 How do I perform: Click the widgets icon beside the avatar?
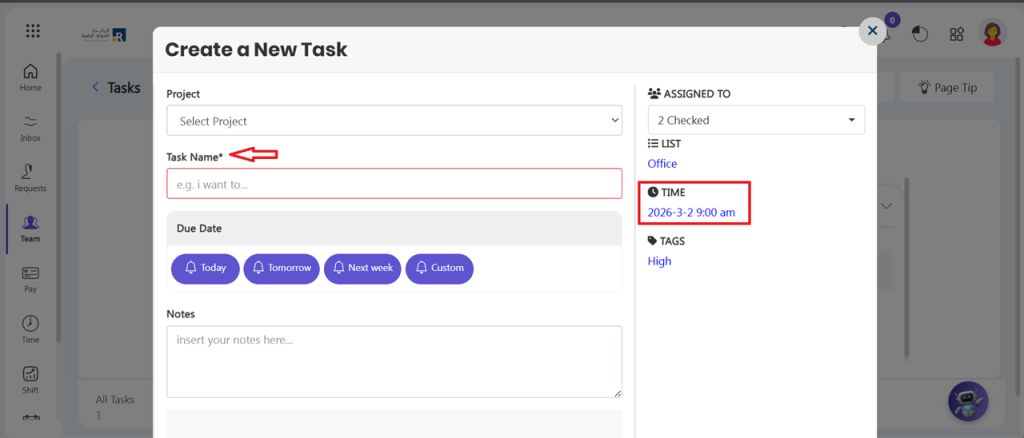tap(957, 34)
